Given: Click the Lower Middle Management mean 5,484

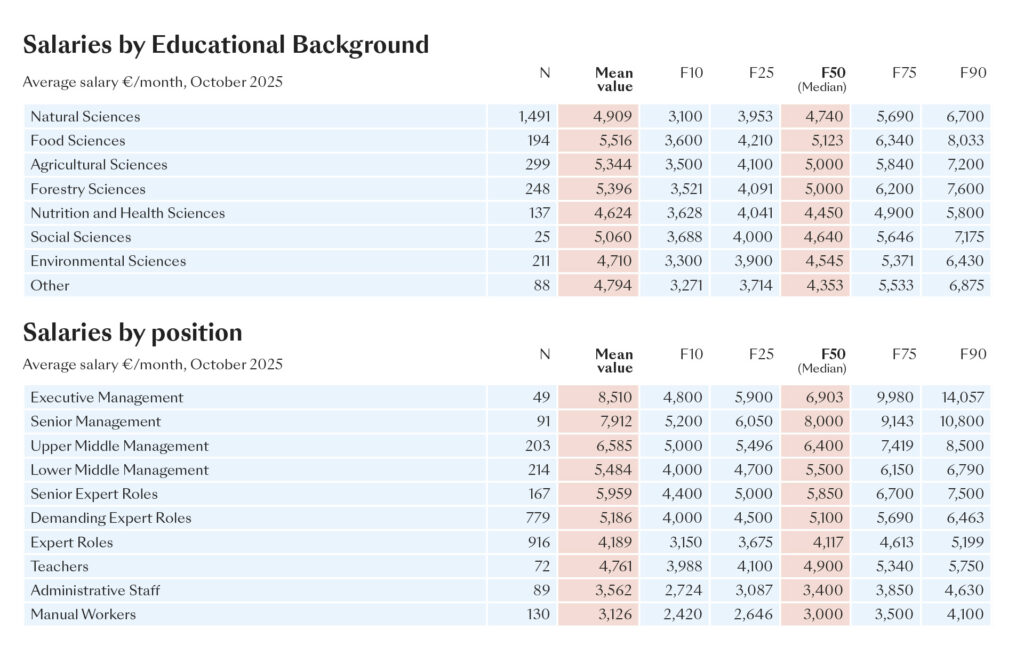Looking at the screenshot, I should (x=613, y=470).
